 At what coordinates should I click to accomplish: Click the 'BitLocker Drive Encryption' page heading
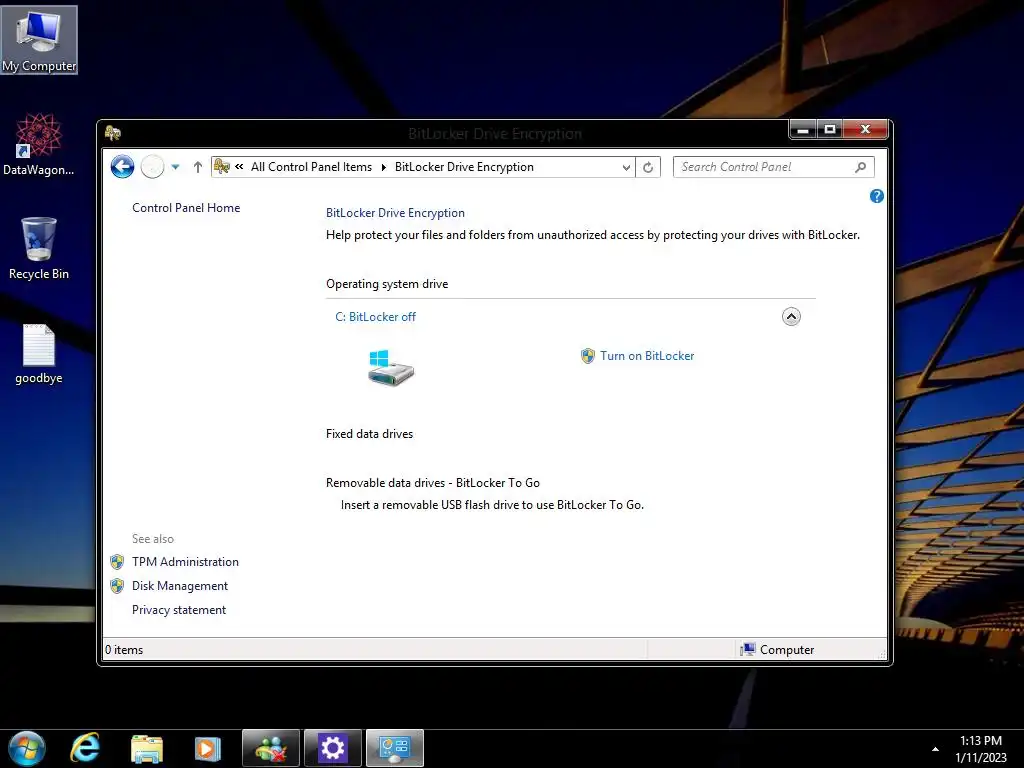point(395,213)
